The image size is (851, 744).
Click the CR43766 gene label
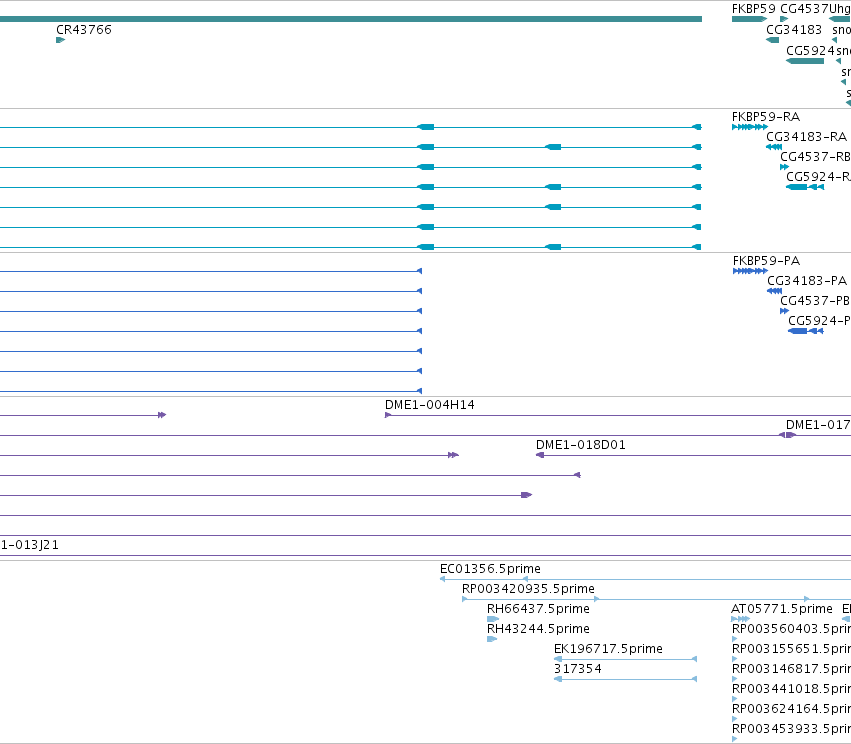[84, 30]
